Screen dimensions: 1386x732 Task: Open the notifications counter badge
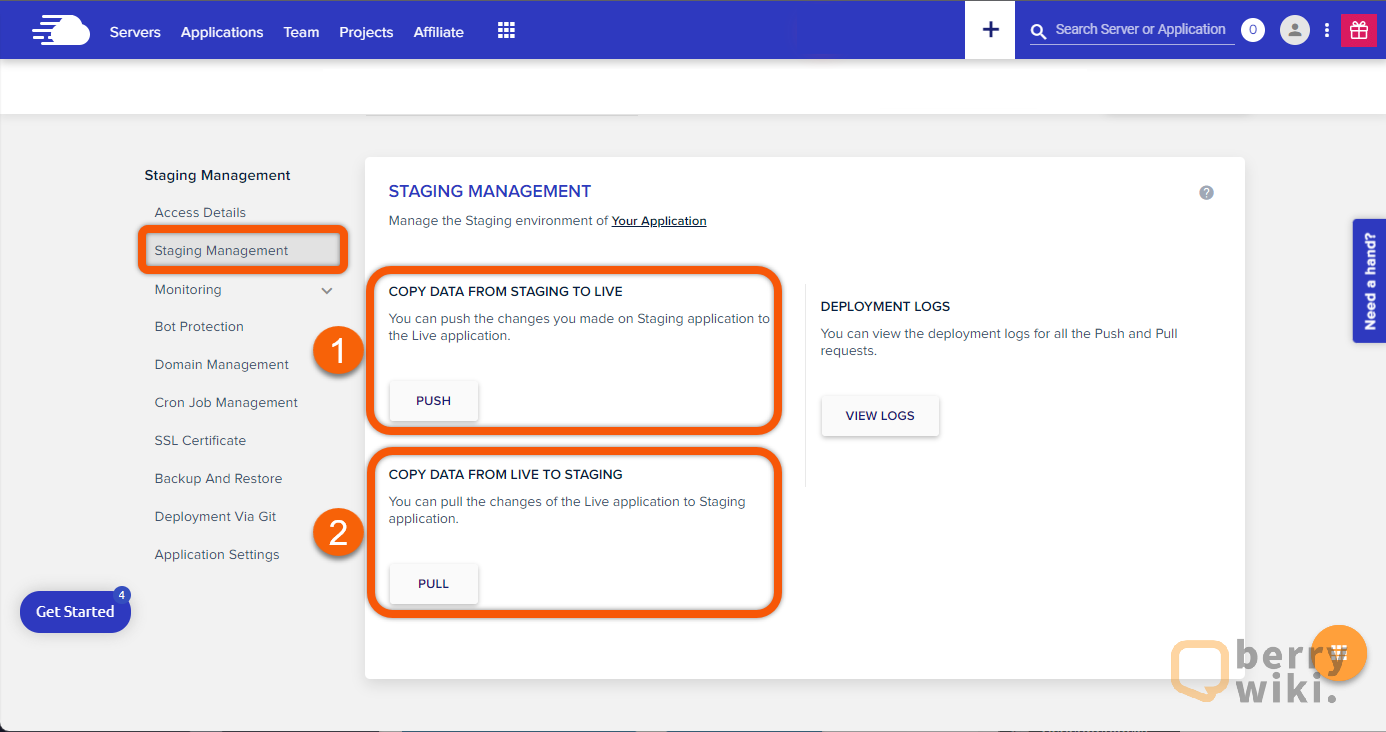1253,30
